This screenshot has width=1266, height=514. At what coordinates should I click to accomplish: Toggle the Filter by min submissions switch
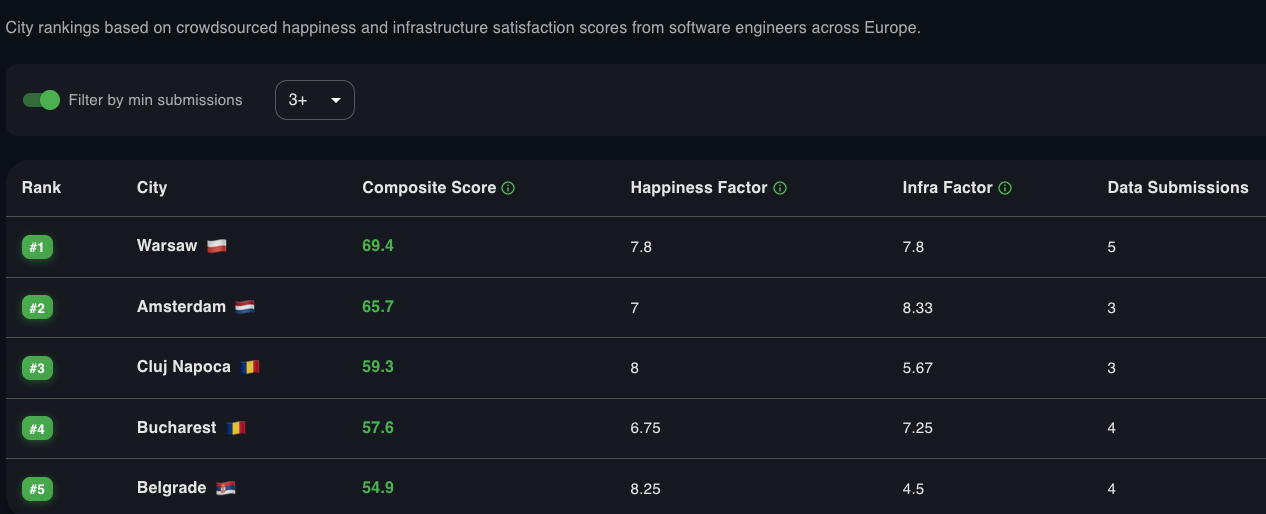tap(42, 100)
